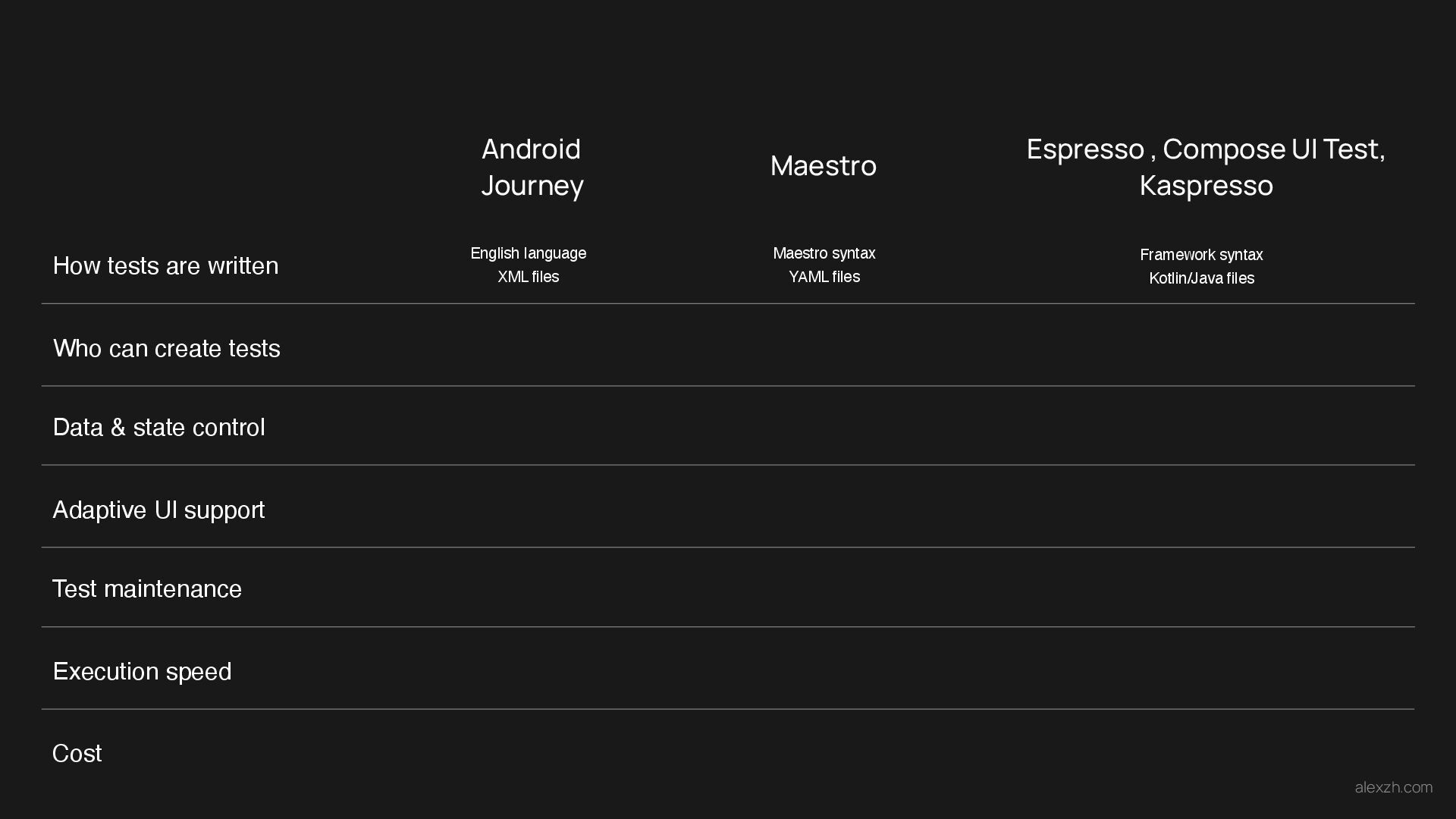Click the word Journey in the first header

(x=532, y=187)
